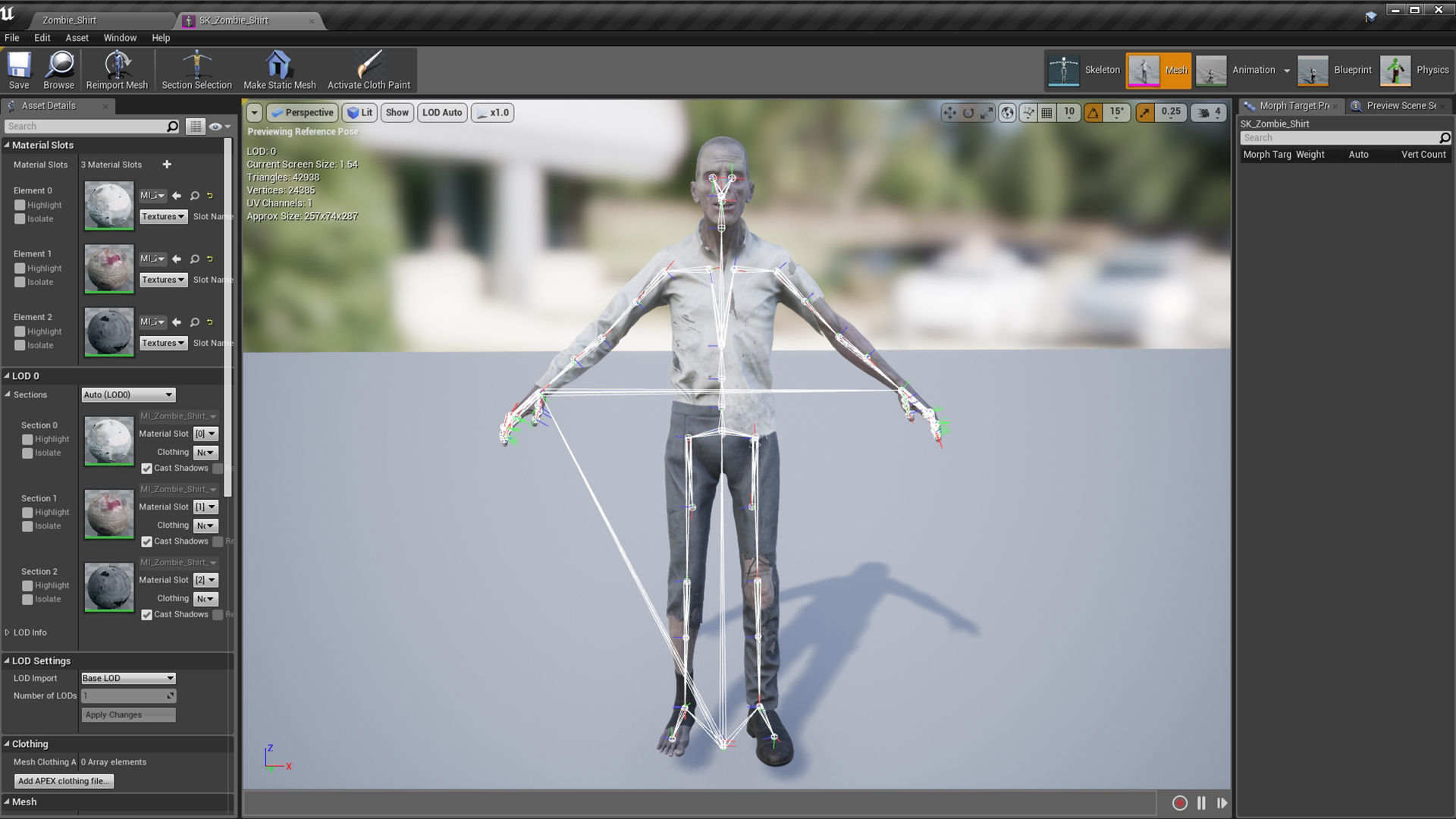Screen dimensions: 1456x819
Task: Open the File menu
Action: (x=12, y=38)
